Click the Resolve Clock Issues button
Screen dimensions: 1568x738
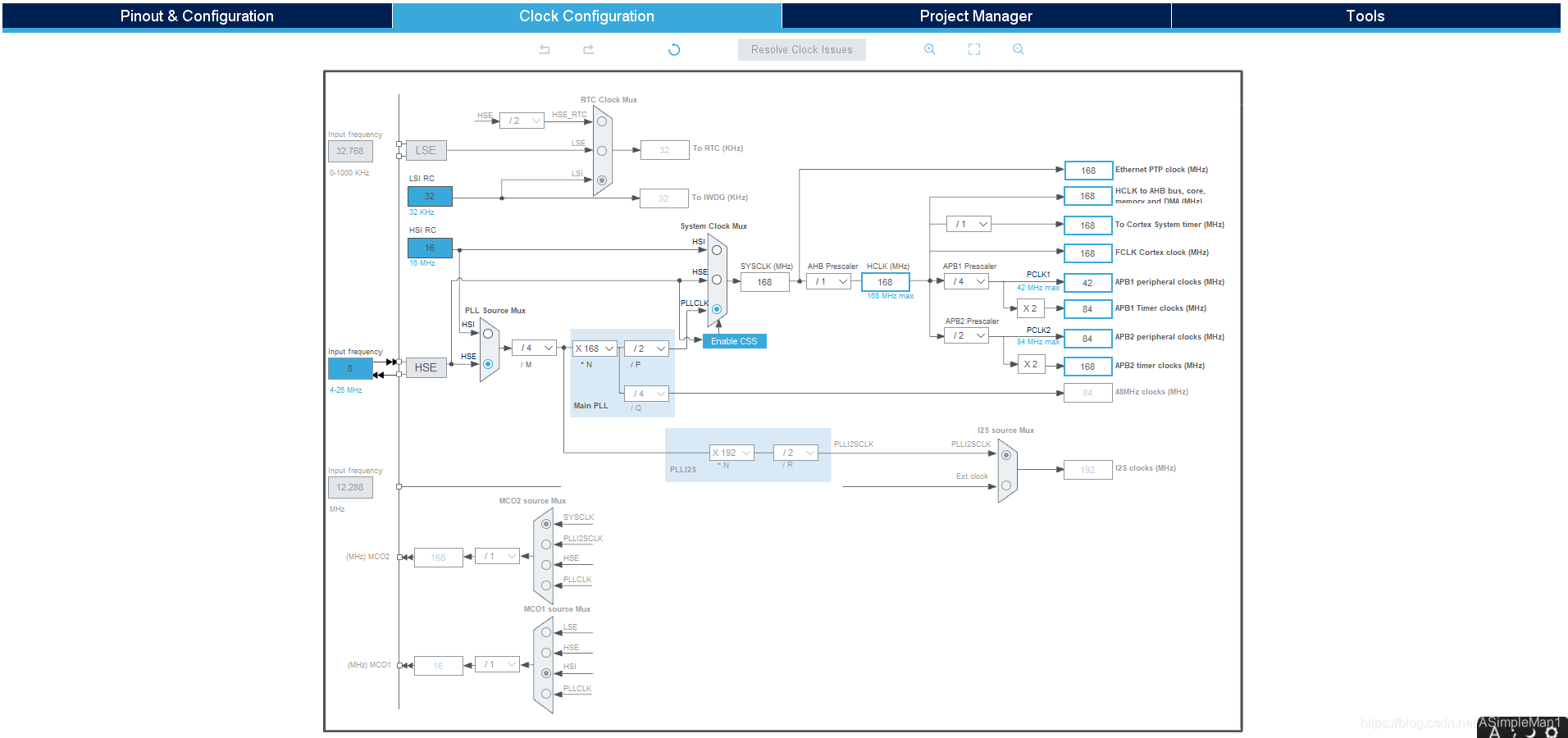click(802, 49)
